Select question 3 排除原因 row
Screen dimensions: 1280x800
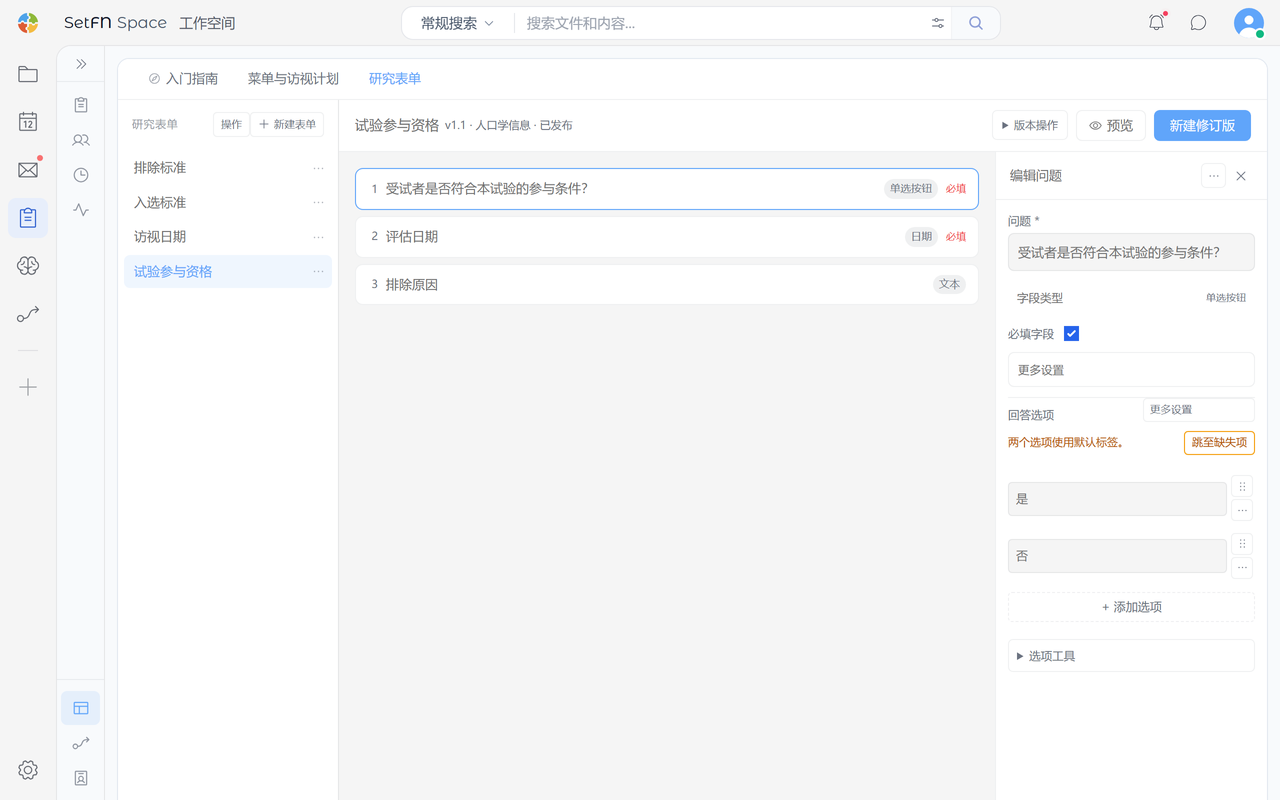(667, 285)
